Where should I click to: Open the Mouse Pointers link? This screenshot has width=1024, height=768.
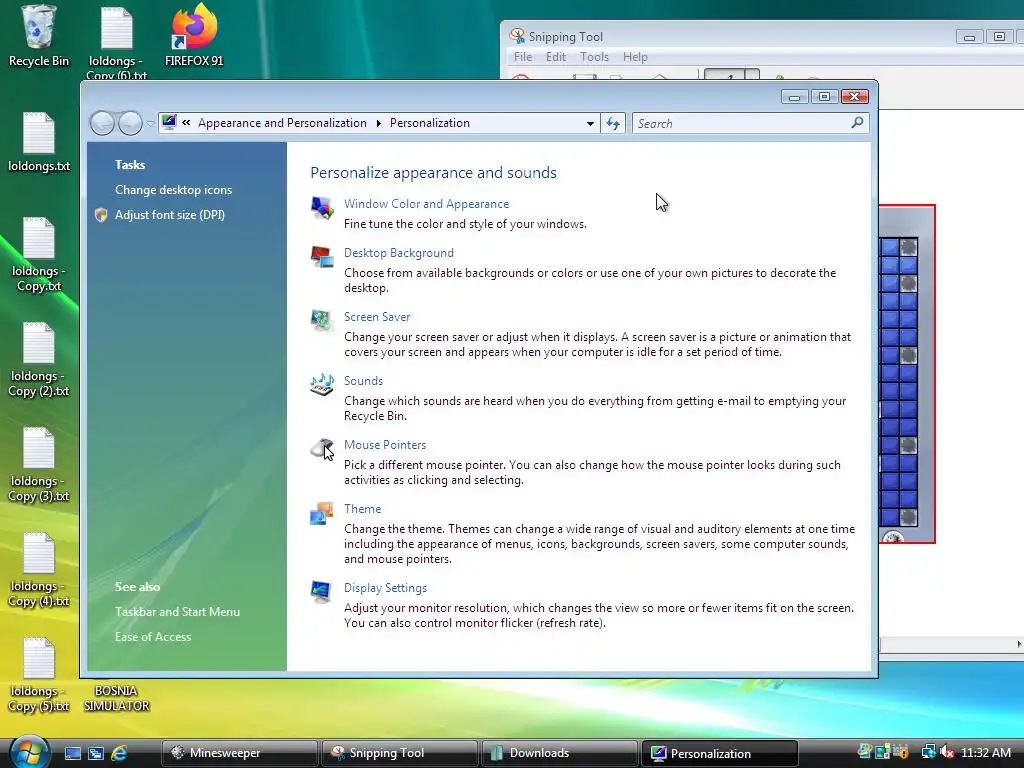point(385,445)
